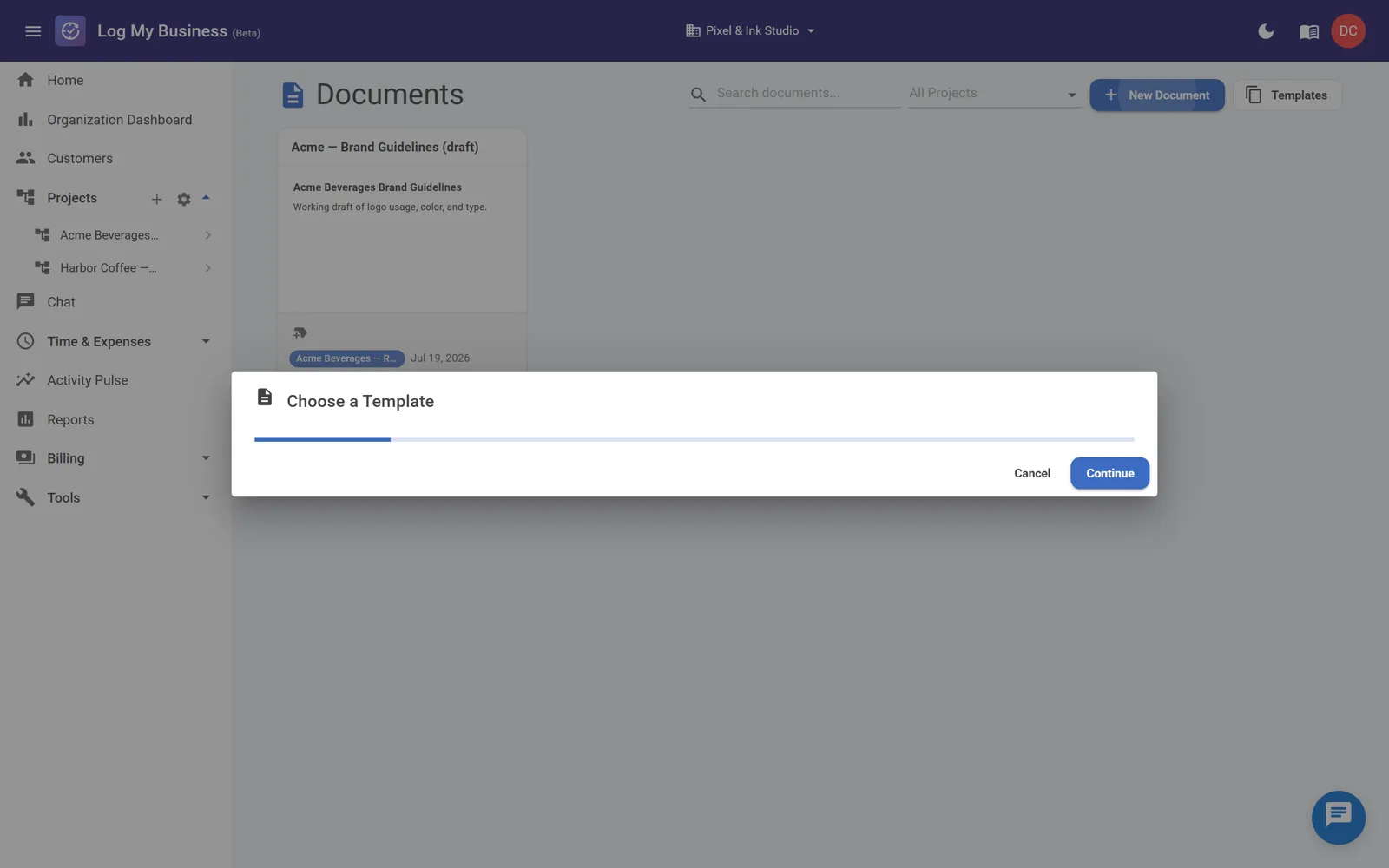Click the search magnifier icon
Image resolution: width=1389 pixels, height=868 pixels.
pyautogui.click(x=698, y=94)
